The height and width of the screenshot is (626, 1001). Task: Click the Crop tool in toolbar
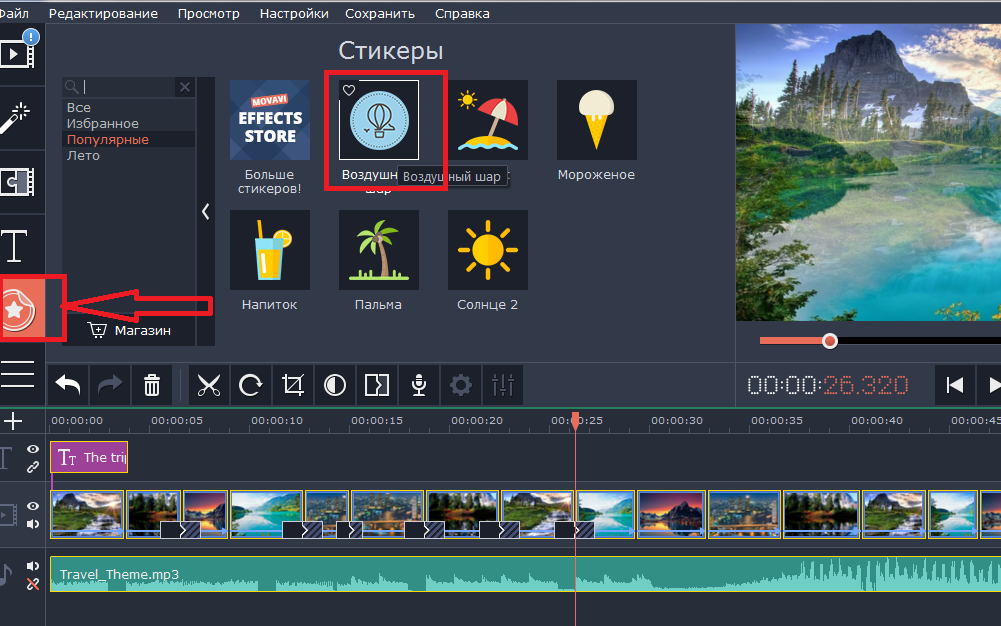tap(293, 385)
